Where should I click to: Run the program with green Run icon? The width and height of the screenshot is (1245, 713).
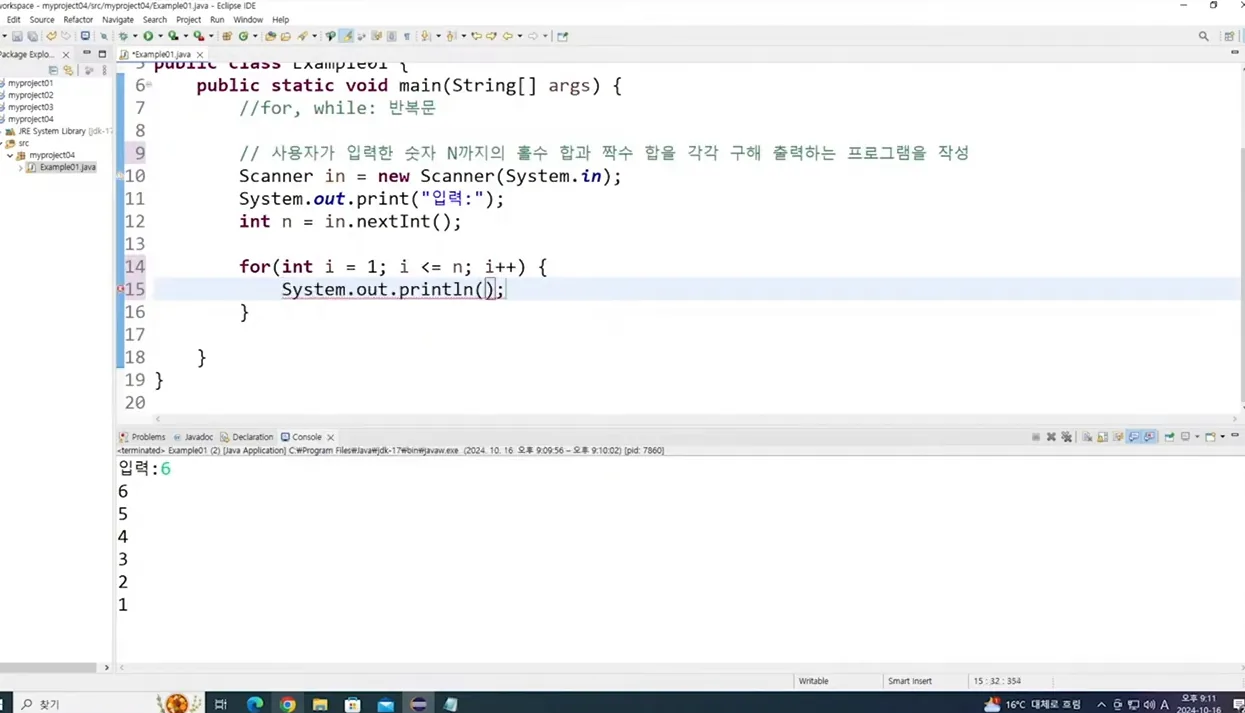148,36
